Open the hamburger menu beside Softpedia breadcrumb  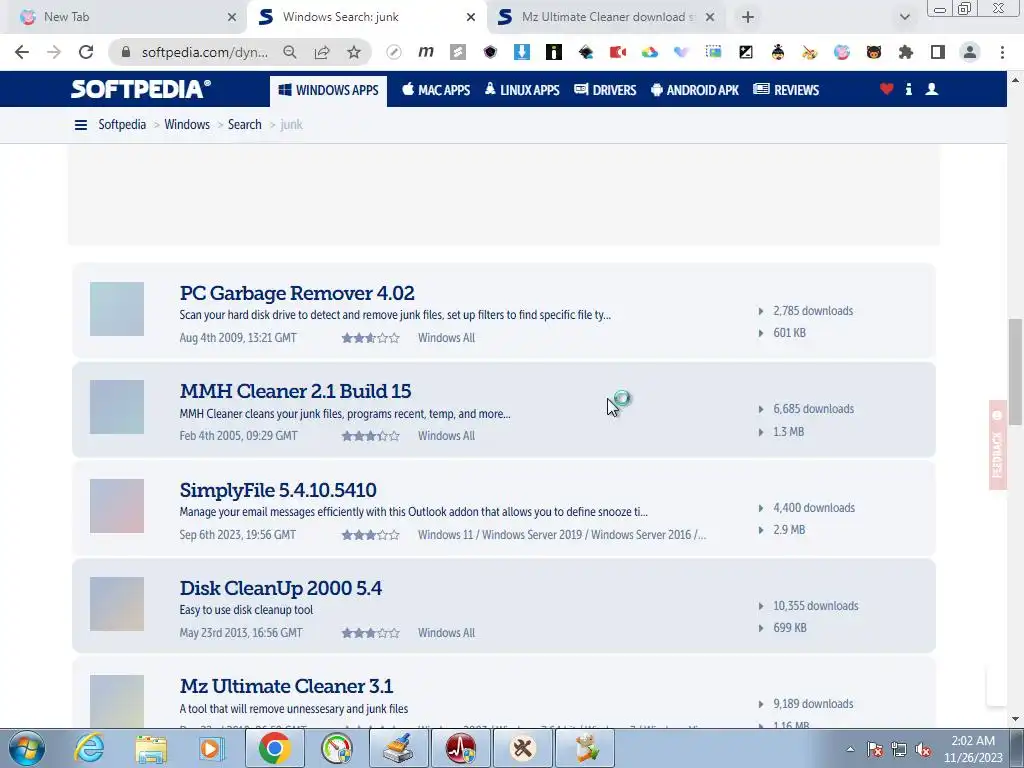click(81, 125)
